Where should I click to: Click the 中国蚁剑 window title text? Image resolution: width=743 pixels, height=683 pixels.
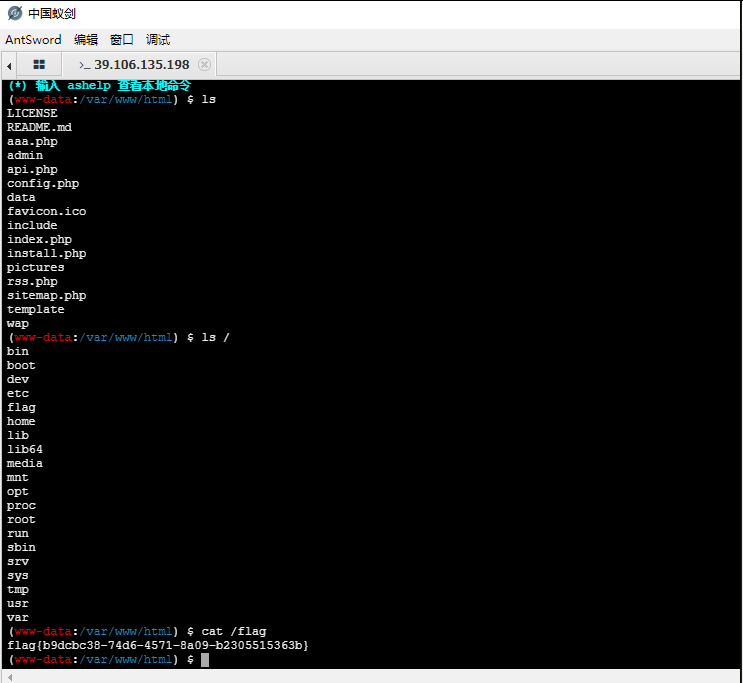(x=51, y=14)
